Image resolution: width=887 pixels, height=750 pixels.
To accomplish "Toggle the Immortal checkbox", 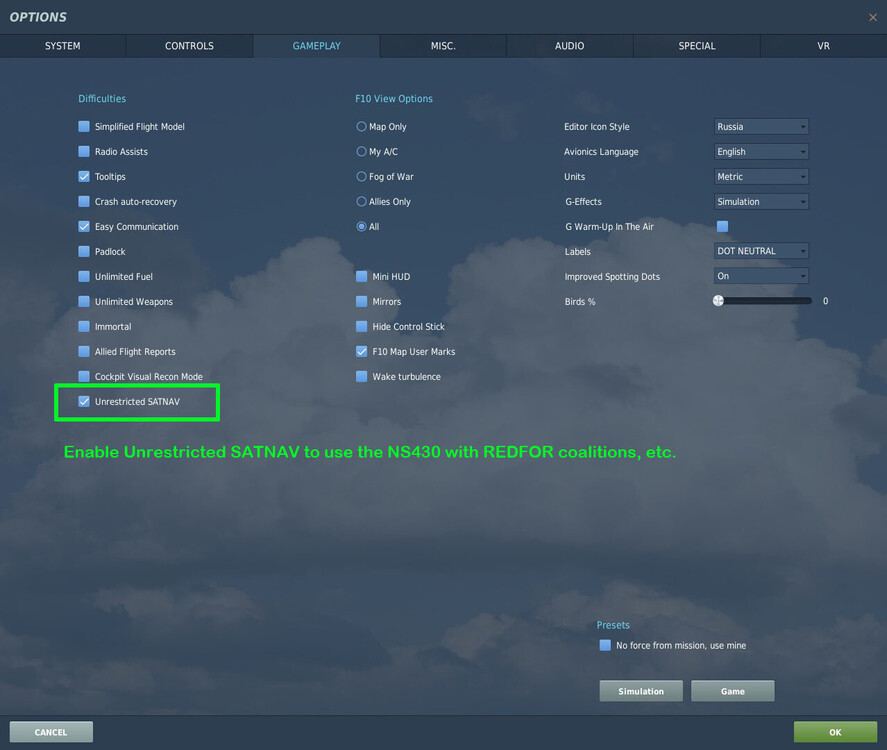I will click(84, 326).
